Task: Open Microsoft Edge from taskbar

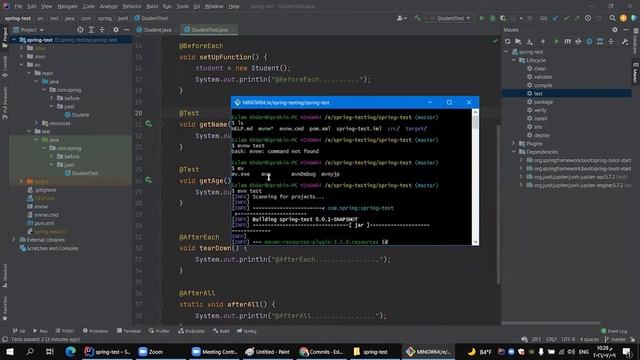Action: (x=70, y=351)
